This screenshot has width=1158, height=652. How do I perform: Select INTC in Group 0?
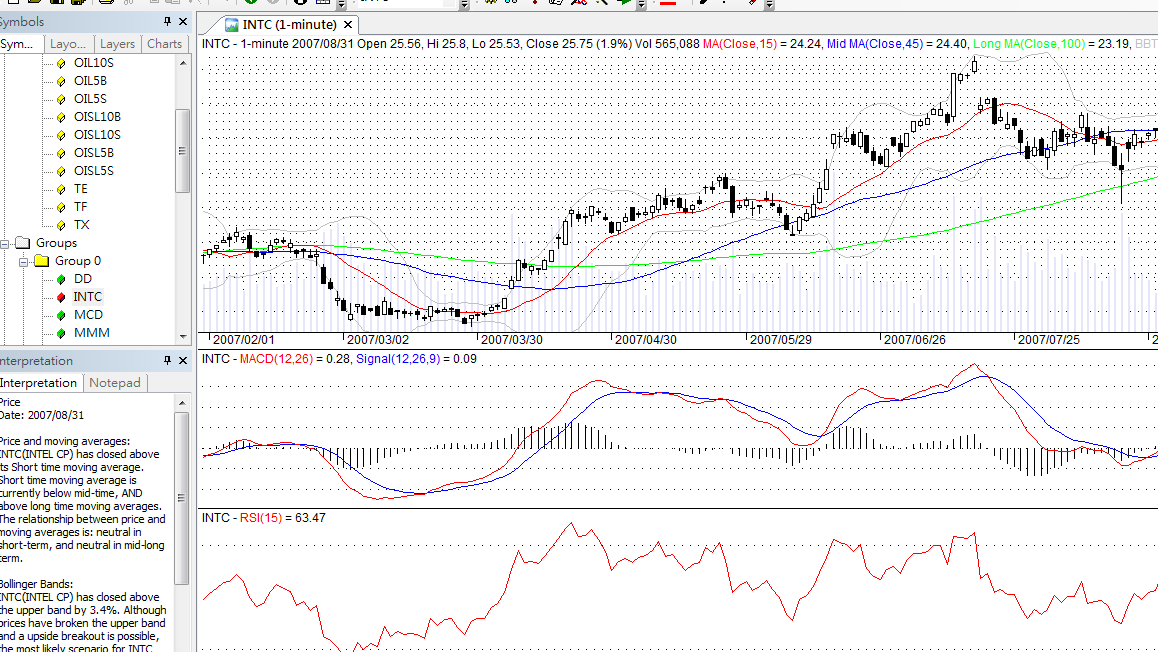coord(87,297)
